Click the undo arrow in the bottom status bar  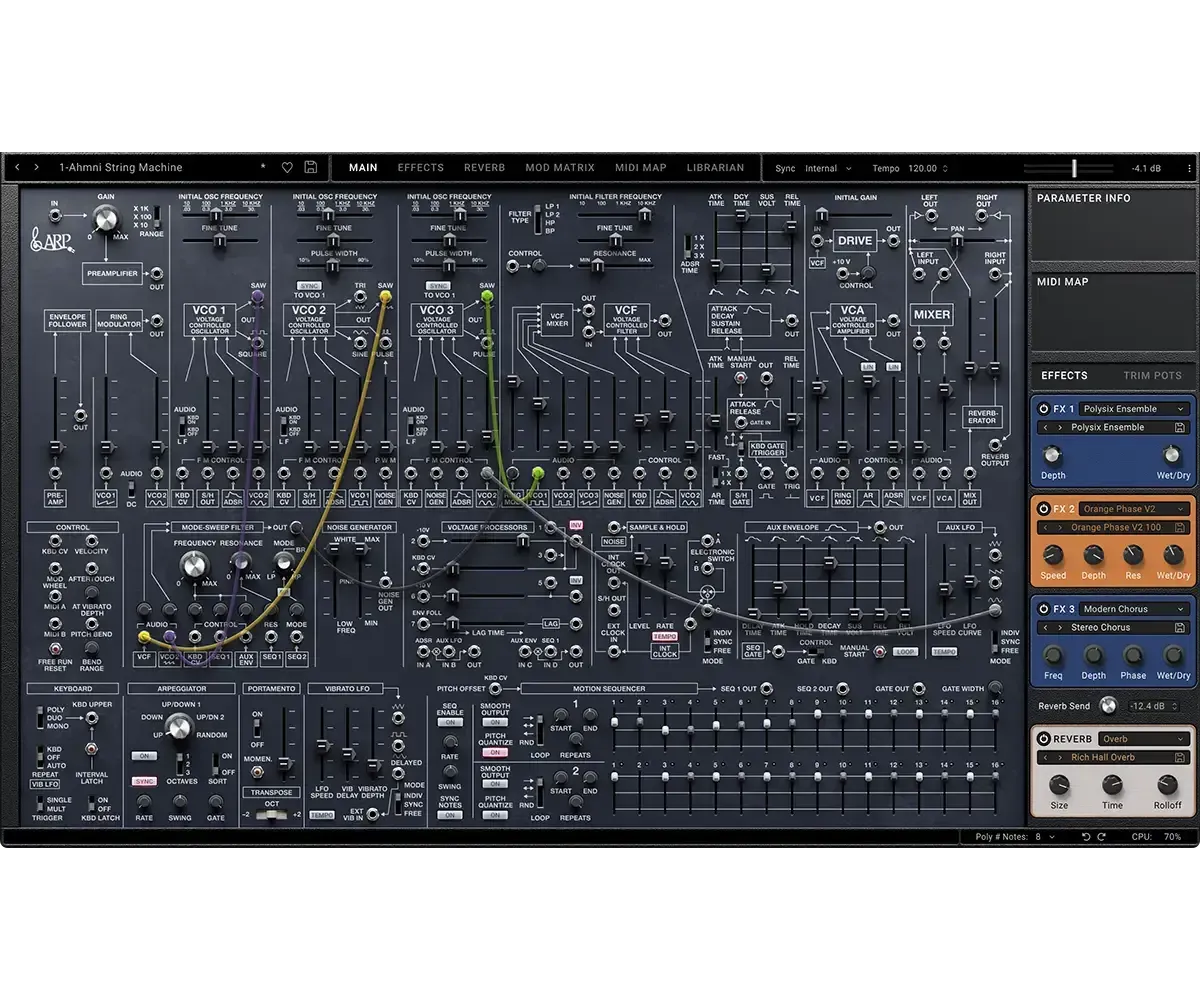pyautogui.click(x=1087, y=836)
